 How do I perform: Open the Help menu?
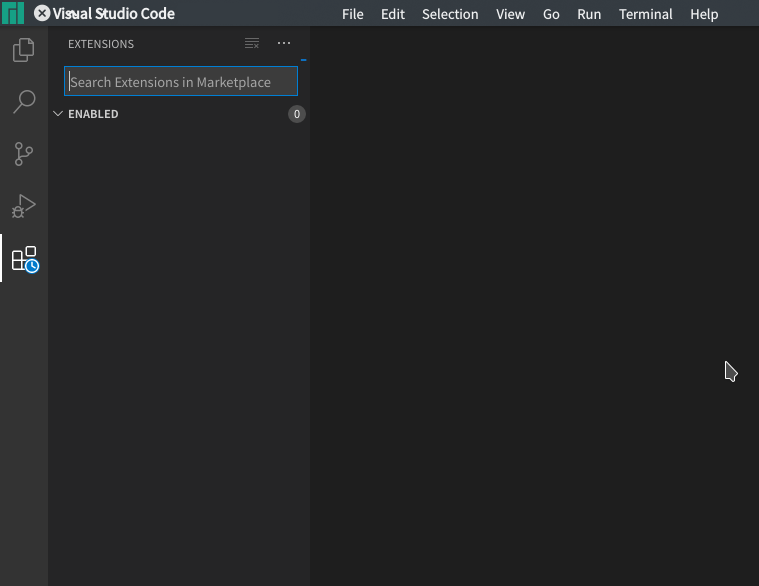704,14
